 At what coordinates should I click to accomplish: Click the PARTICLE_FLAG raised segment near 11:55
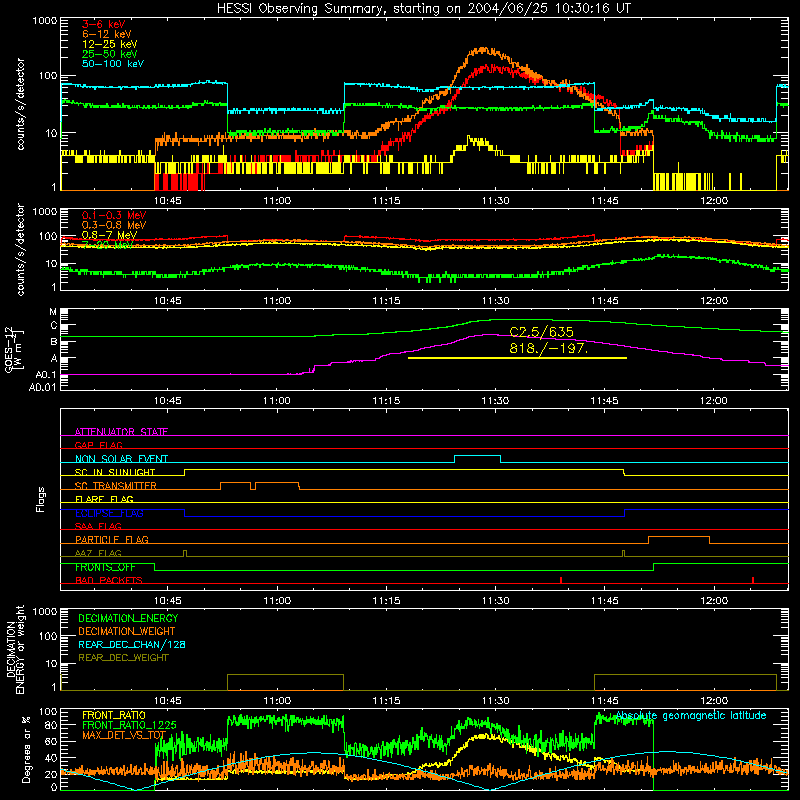coord(679,537)
